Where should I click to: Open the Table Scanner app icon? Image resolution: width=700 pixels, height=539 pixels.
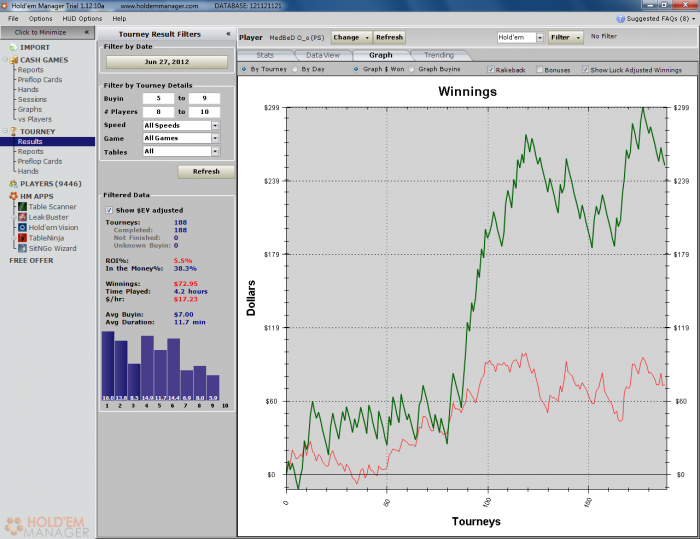[x=22, y=207]
